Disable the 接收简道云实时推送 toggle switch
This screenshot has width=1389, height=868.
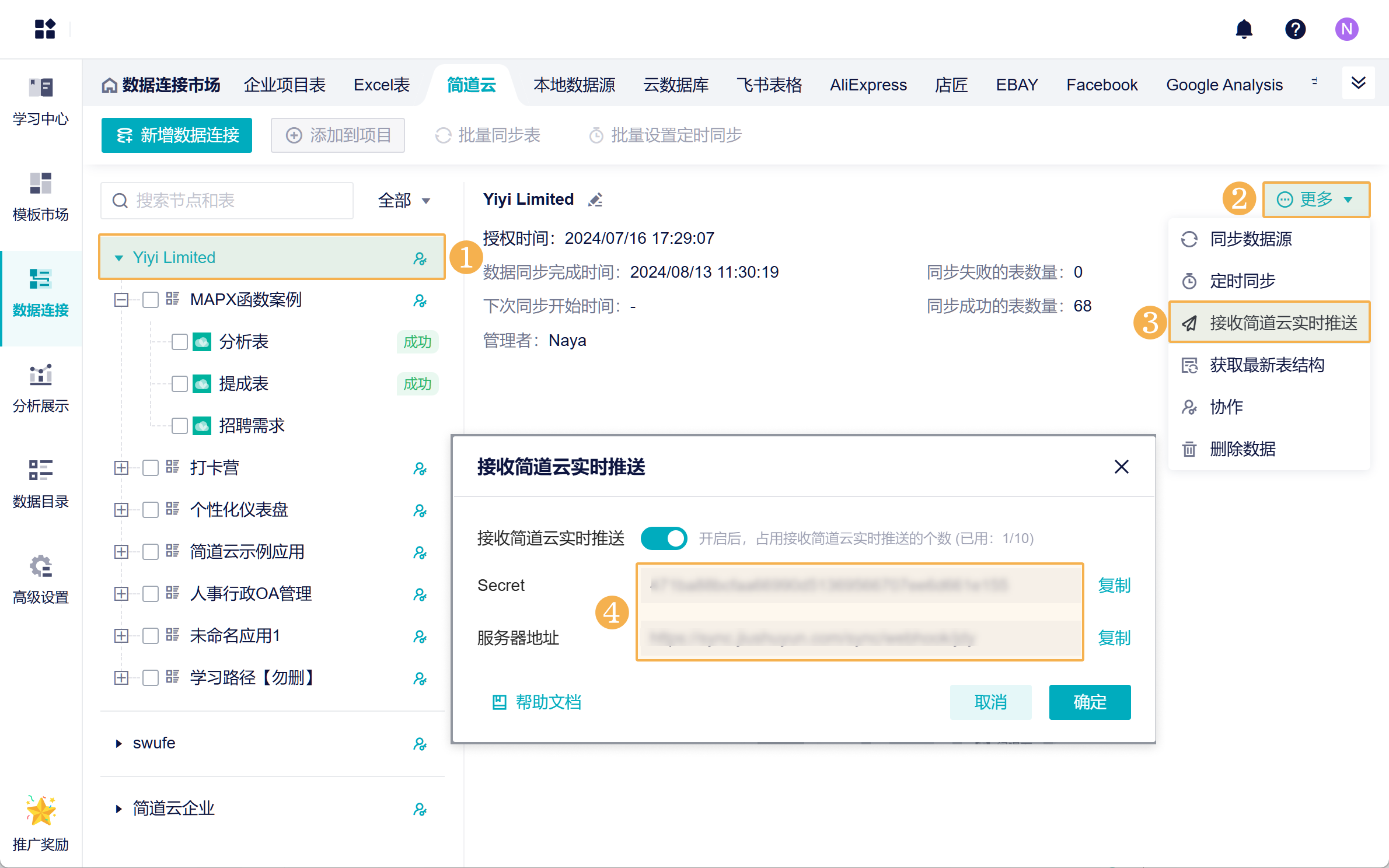click(x=664, y=538)
